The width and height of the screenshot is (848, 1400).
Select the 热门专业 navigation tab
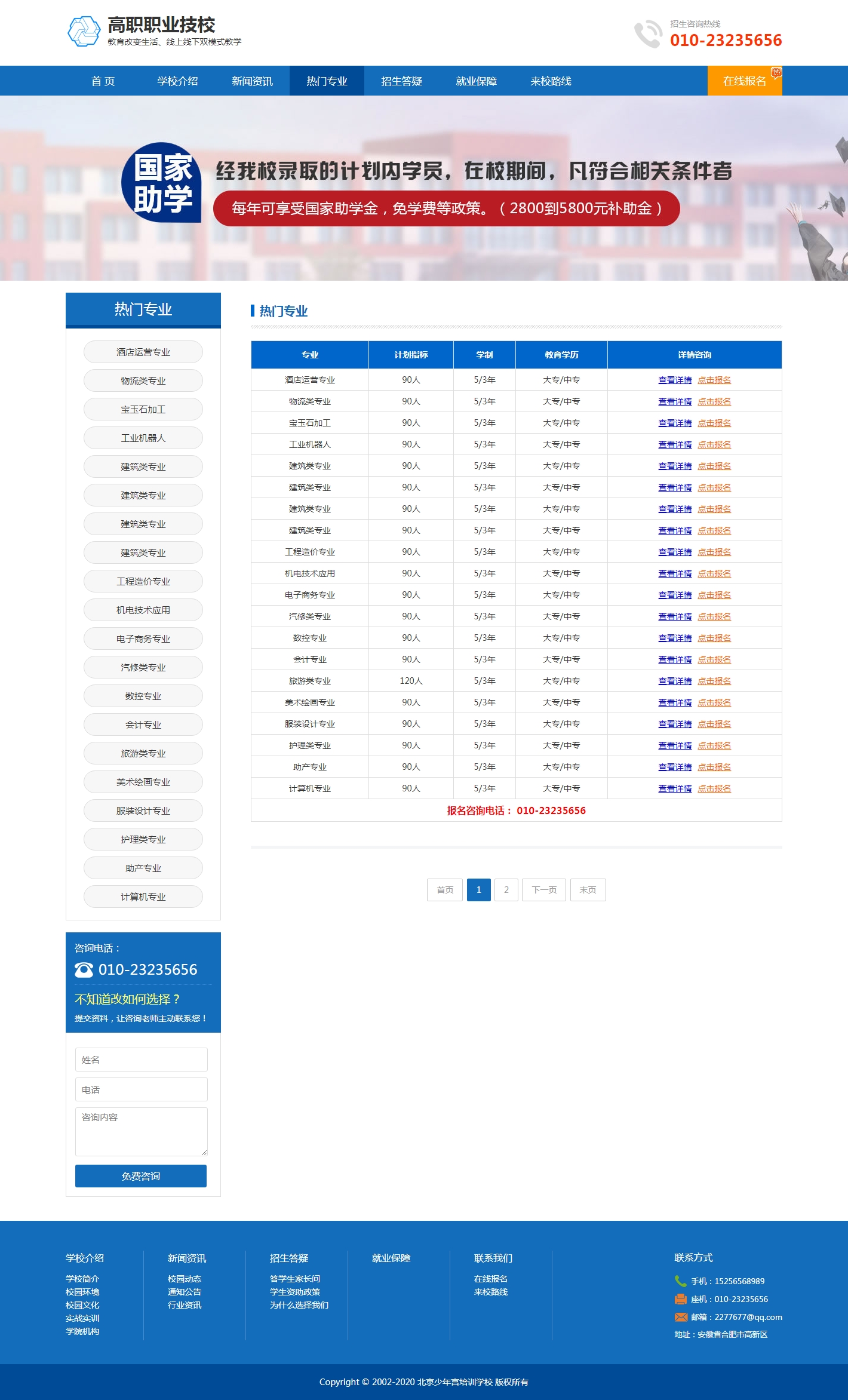pyautogui.click(x=327, y=81)
